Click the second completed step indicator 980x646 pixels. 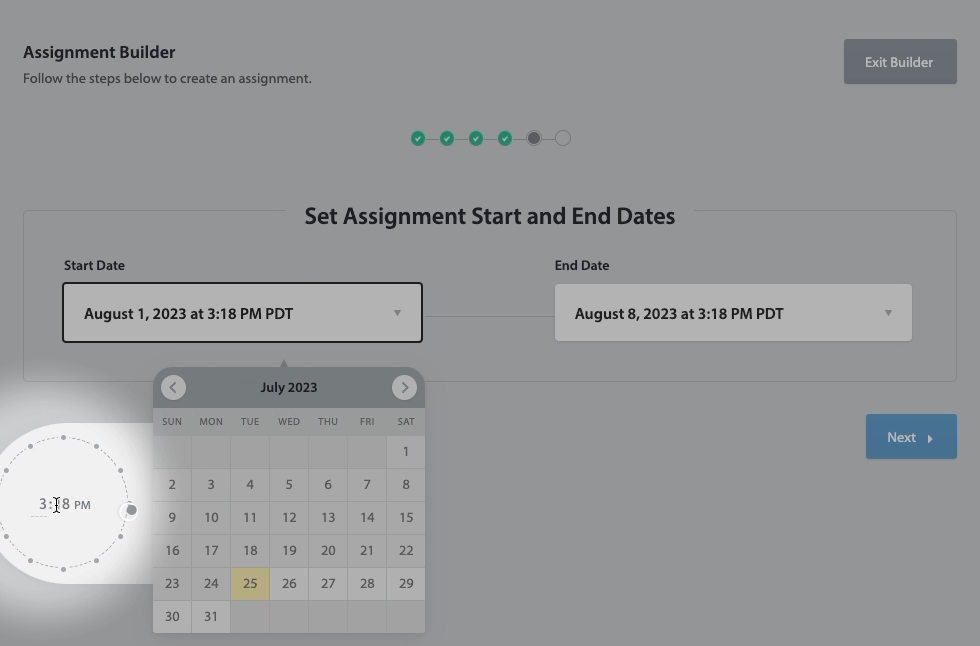click(447, 138)
